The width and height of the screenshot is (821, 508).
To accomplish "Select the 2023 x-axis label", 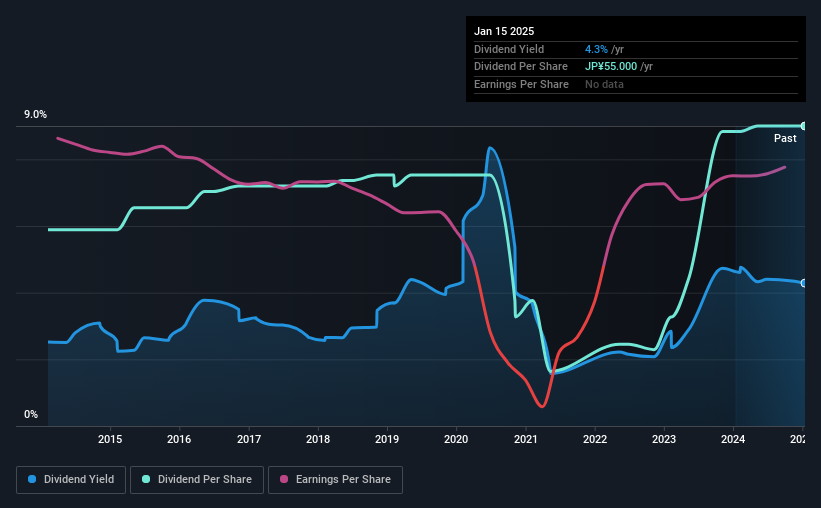I will coord(664,439).
